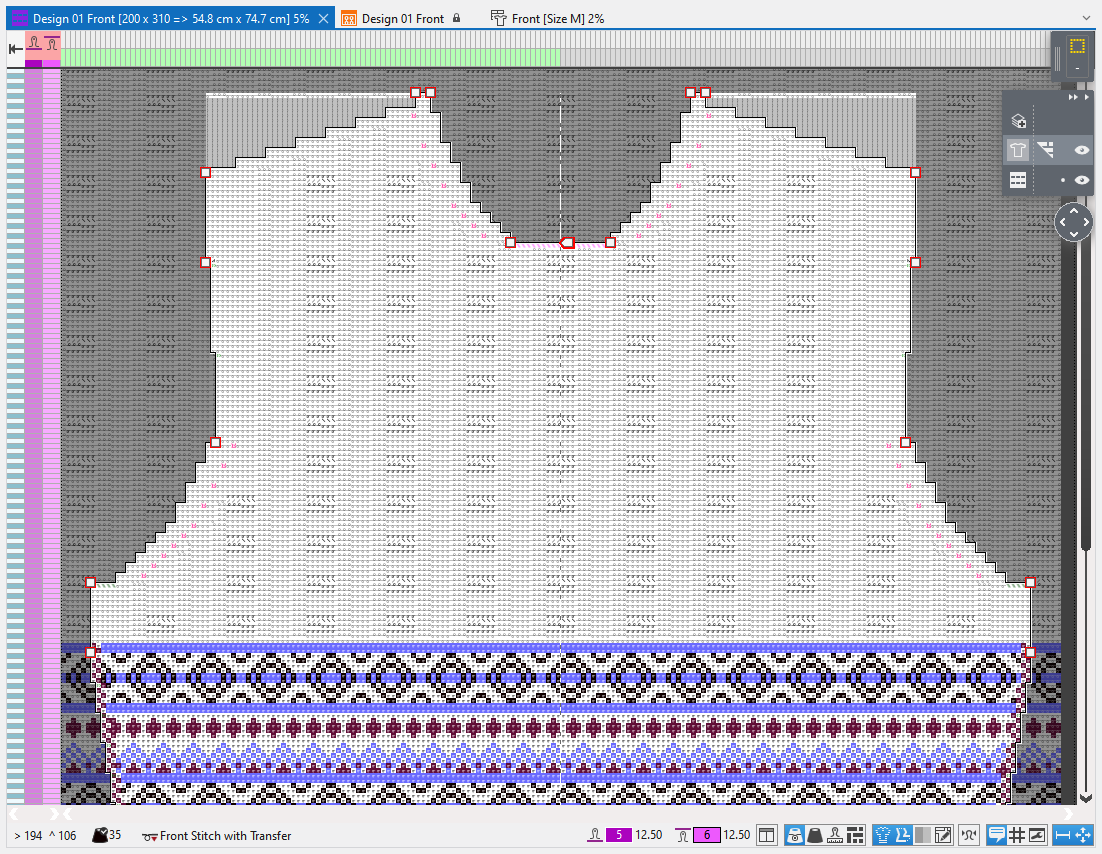The height and width of the screenshot is (854, 1102).
Task: Switch to the locked Design 01 Front tab
Action: coord(402,18)
